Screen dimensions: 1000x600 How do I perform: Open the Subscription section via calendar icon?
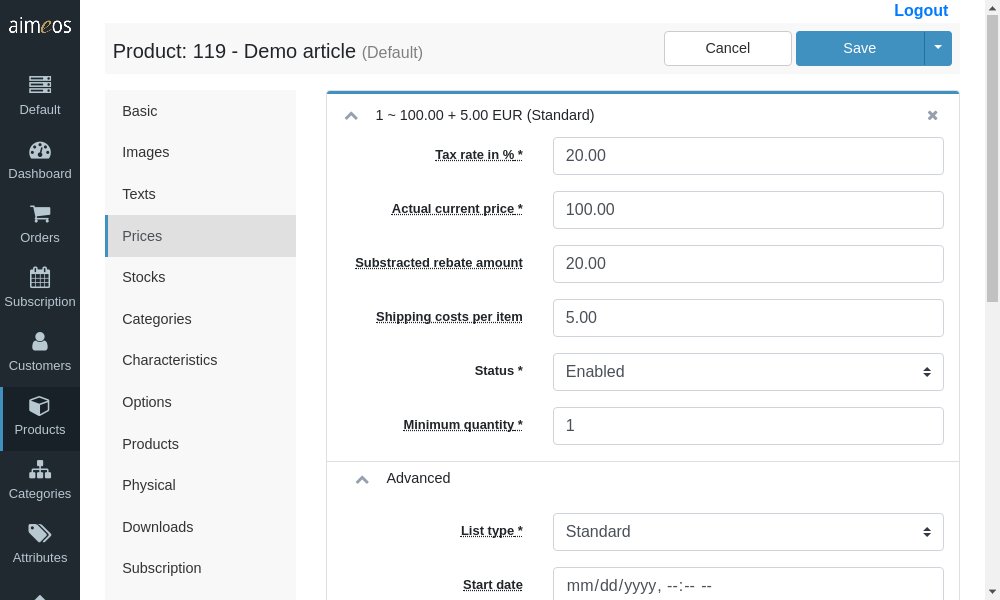(x=39, y=288)
